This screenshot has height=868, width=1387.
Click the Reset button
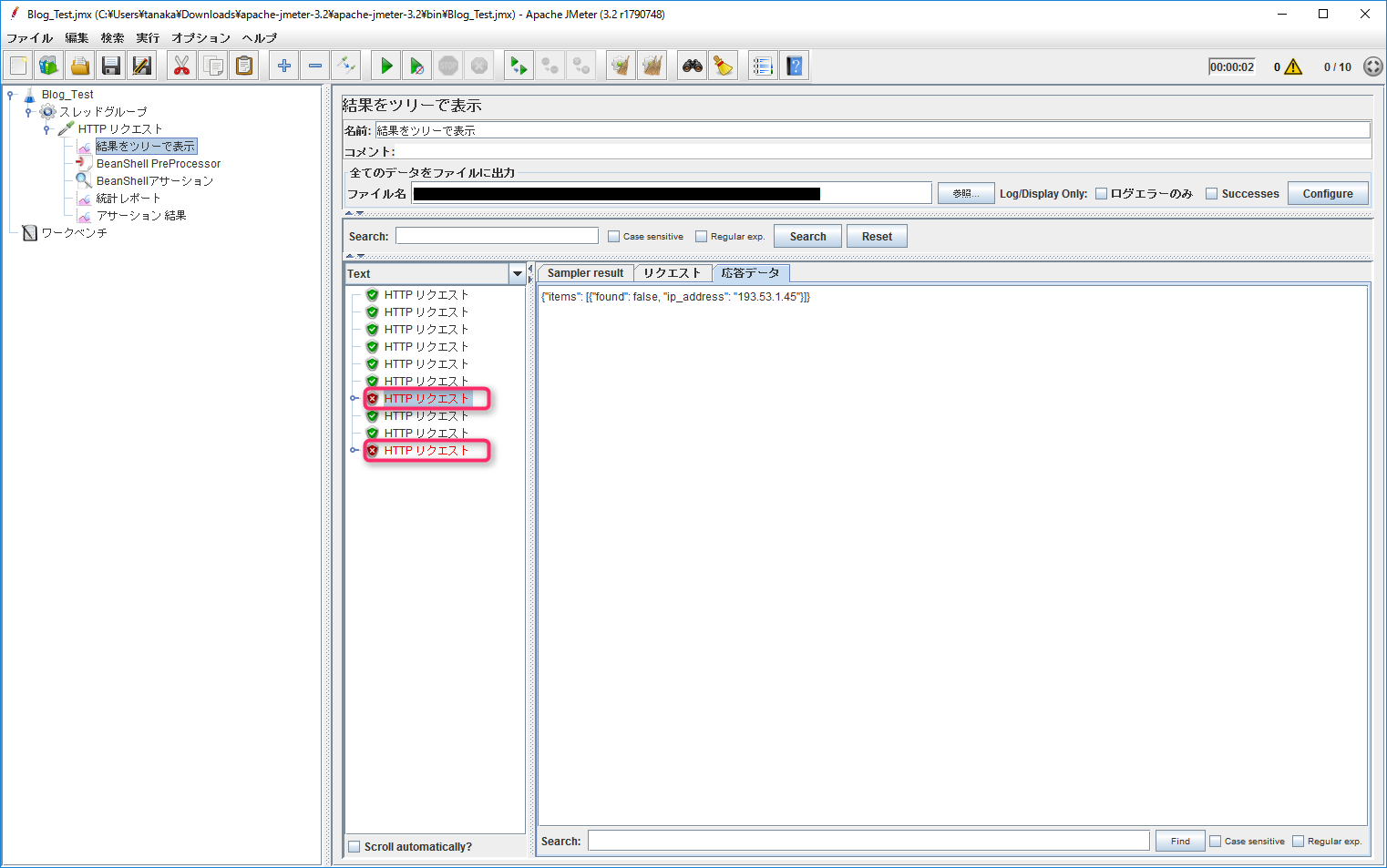(x=877, y=236)
